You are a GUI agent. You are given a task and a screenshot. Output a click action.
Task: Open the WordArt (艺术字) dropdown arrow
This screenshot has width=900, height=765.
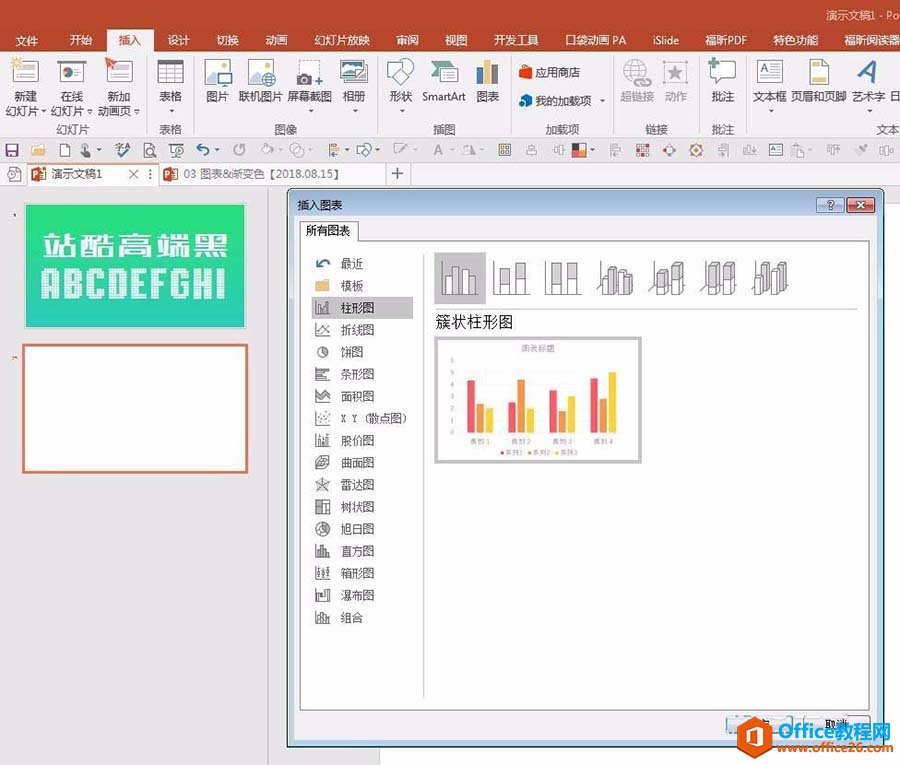click(869, 111)
